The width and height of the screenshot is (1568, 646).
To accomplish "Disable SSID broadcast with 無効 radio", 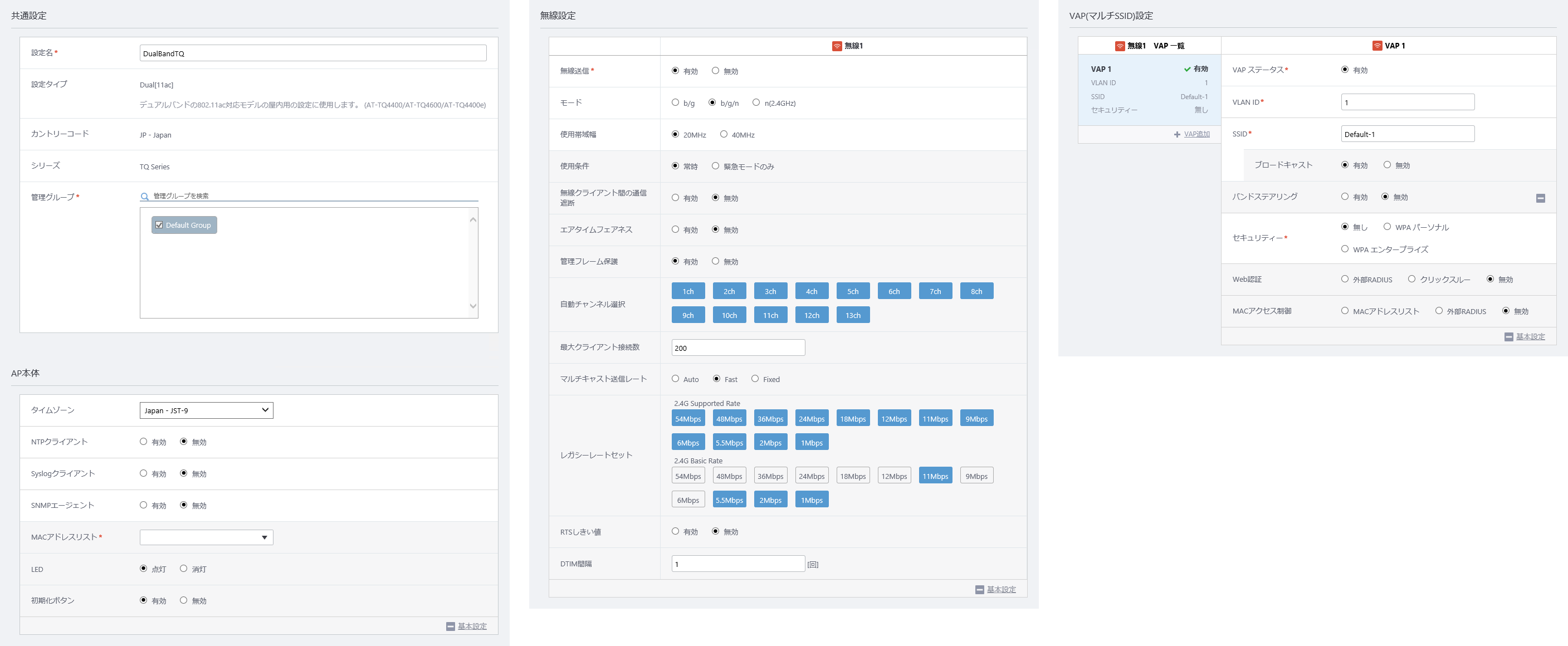I will coord(1387,165).
